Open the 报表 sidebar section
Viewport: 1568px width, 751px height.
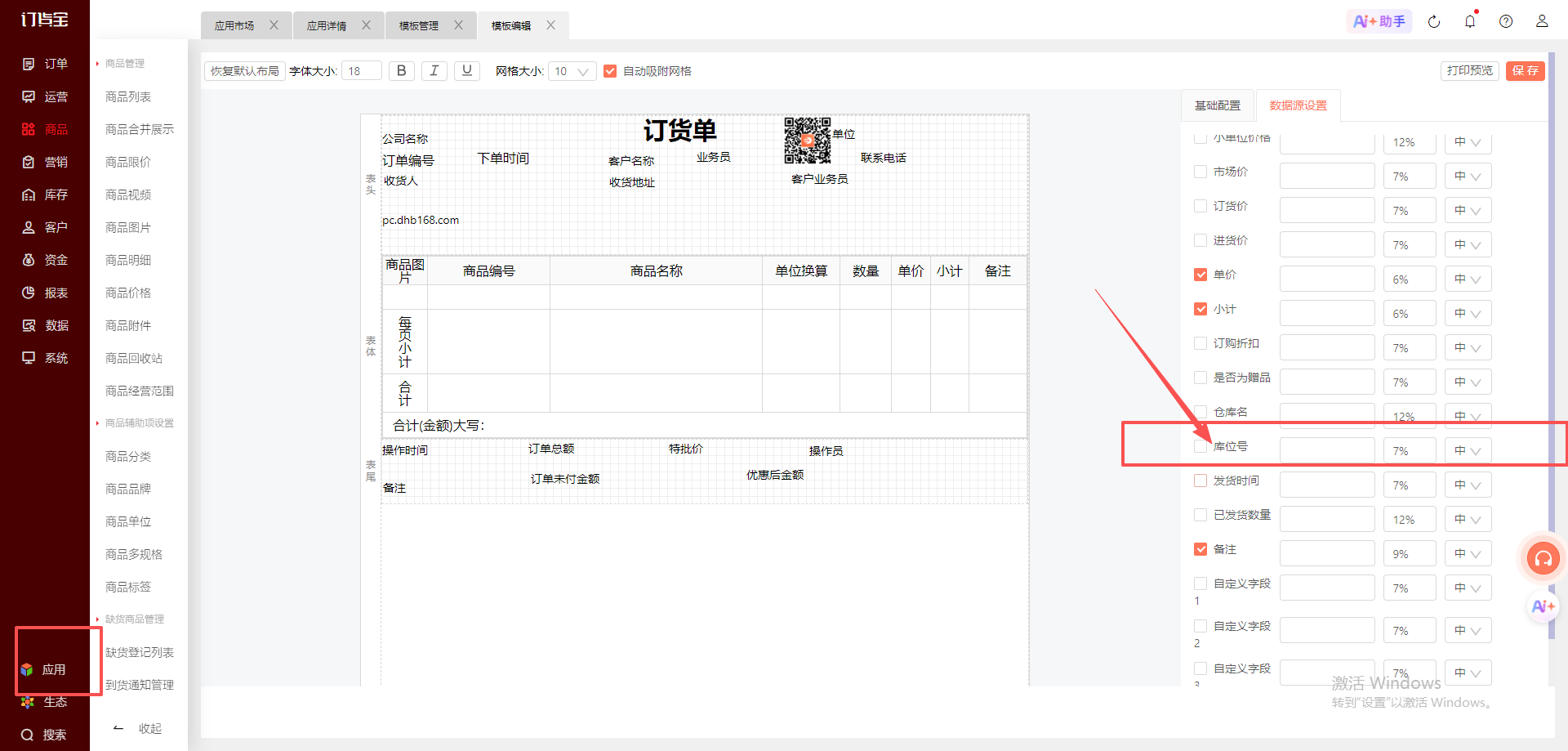tap(45, 293)
